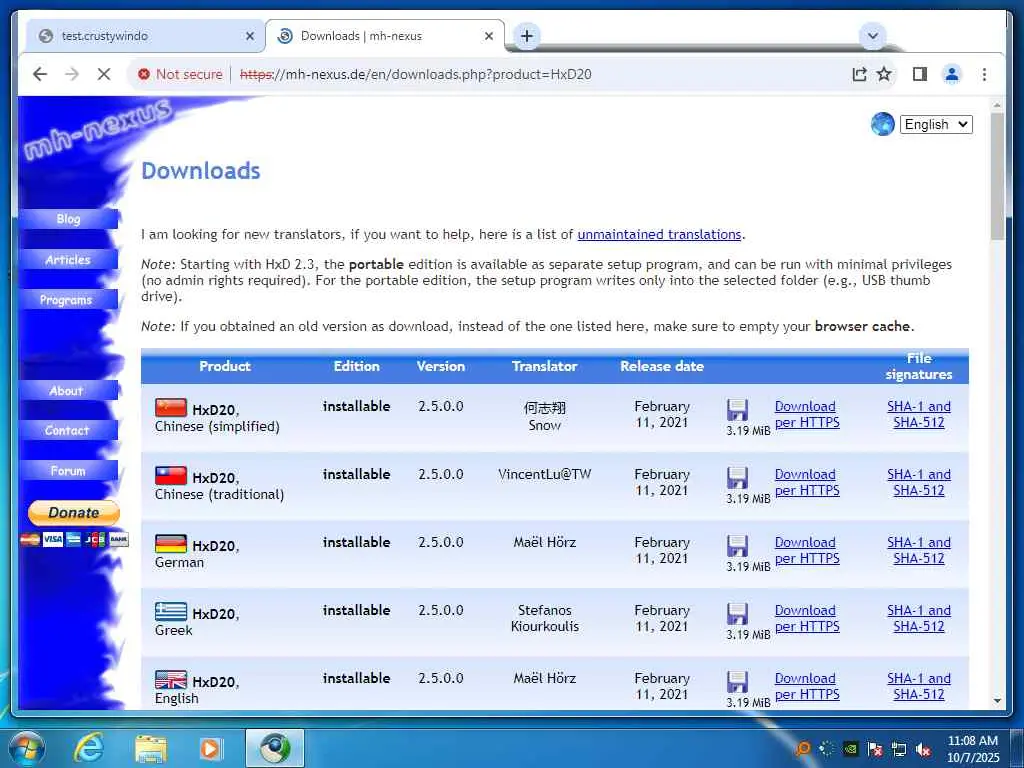Click floppy disk icon in Greek row

[x=737, y=614]
